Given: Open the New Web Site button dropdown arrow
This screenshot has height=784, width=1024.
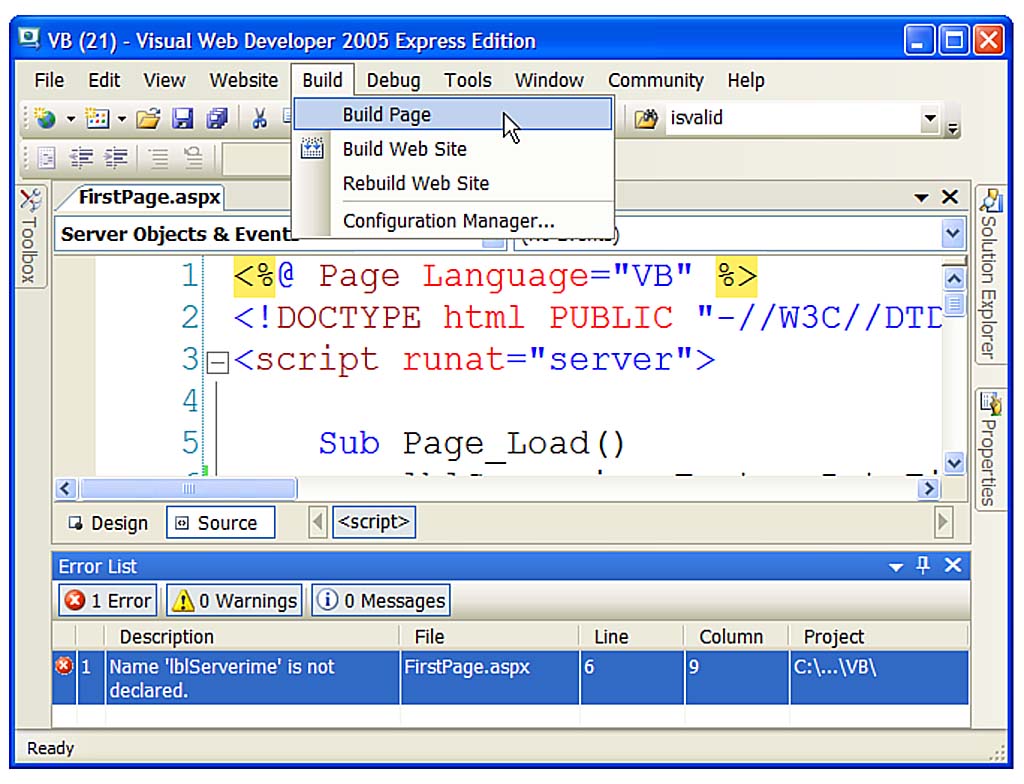Looking at the screenshot, I should click(x=71, y=119).
